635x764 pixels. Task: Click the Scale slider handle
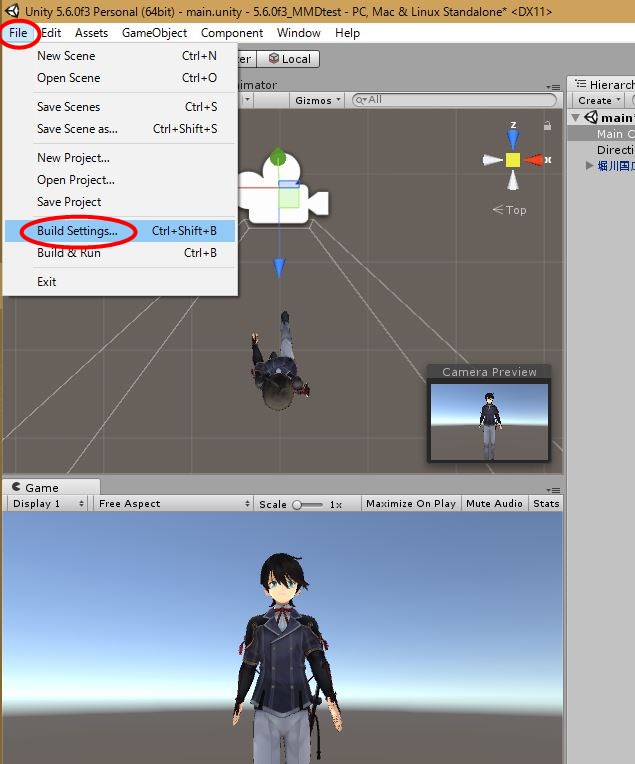click(297, 505)
